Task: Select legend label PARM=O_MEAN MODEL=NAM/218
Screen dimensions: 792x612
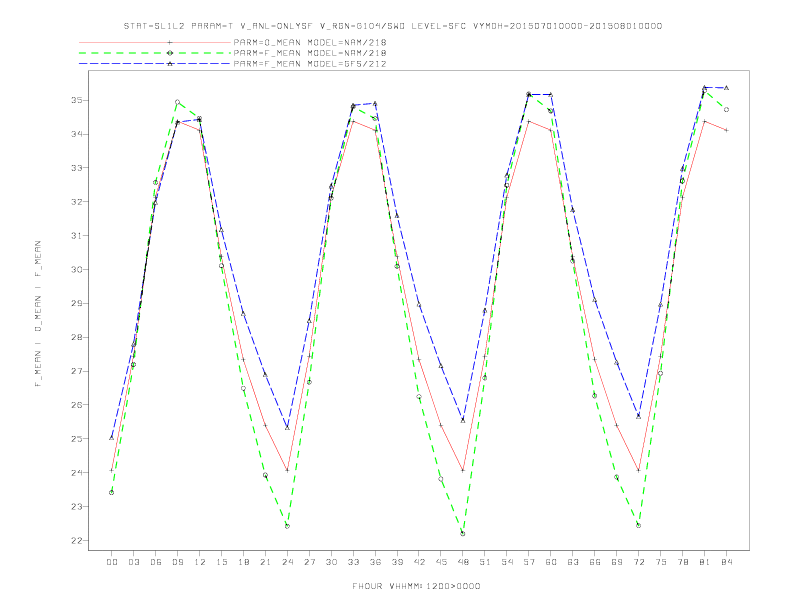Action: click(310, 42)
